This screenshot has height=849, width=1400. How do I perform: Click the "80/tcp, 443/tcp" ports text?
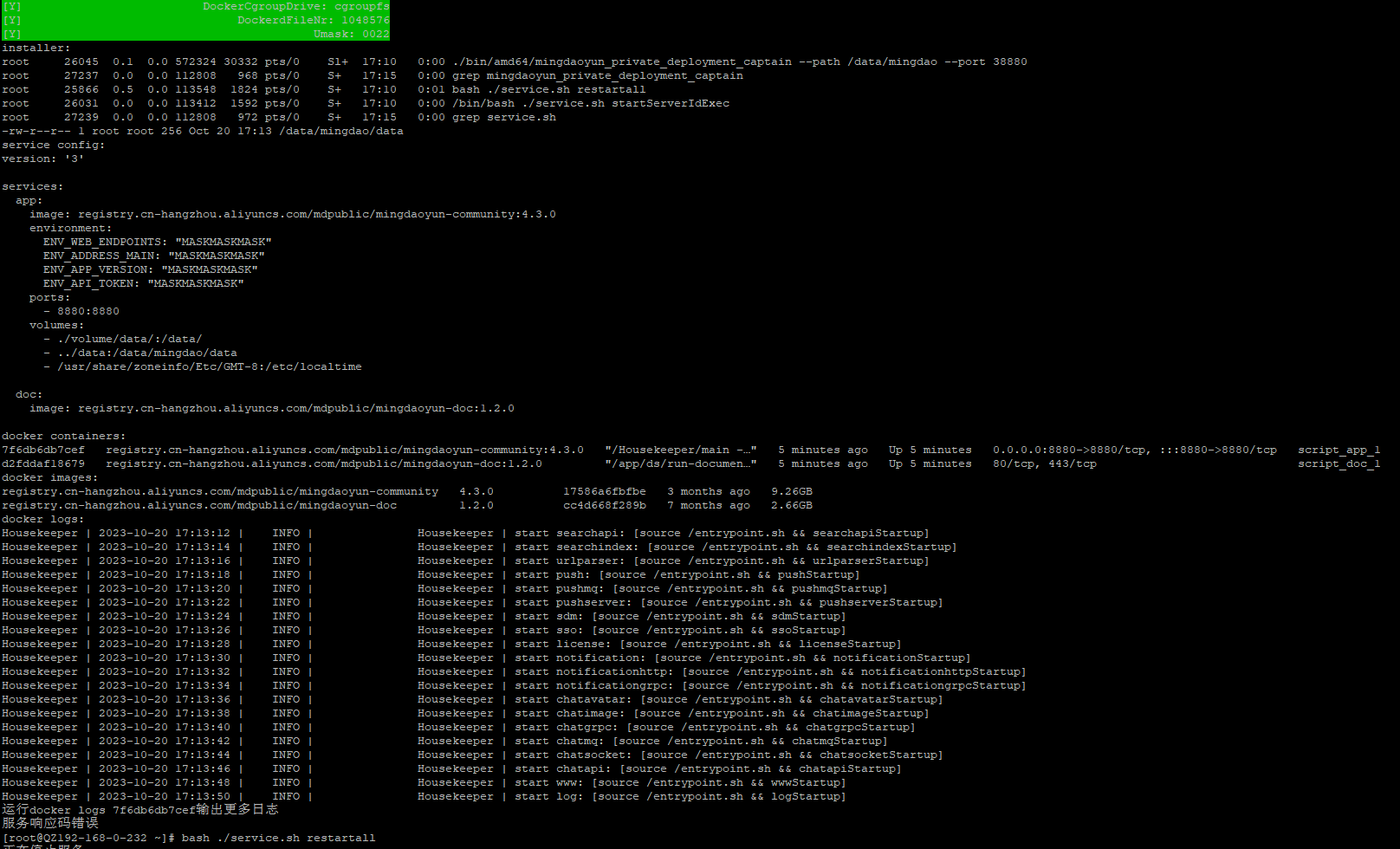[x=1045, y=463]
